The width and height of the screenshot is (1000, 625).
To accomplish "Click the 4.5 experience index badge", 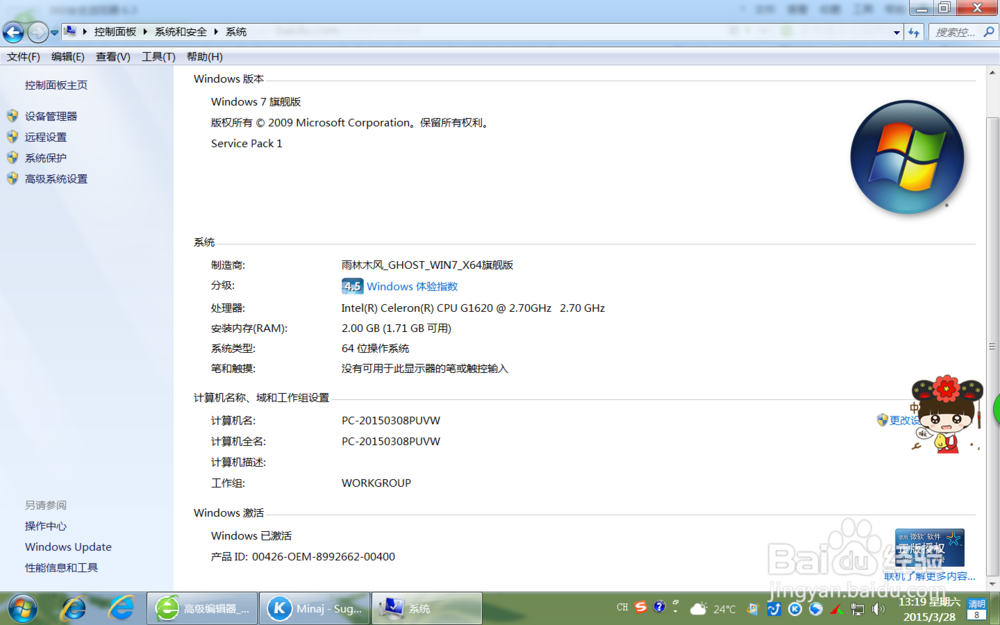I will [352, 286].
